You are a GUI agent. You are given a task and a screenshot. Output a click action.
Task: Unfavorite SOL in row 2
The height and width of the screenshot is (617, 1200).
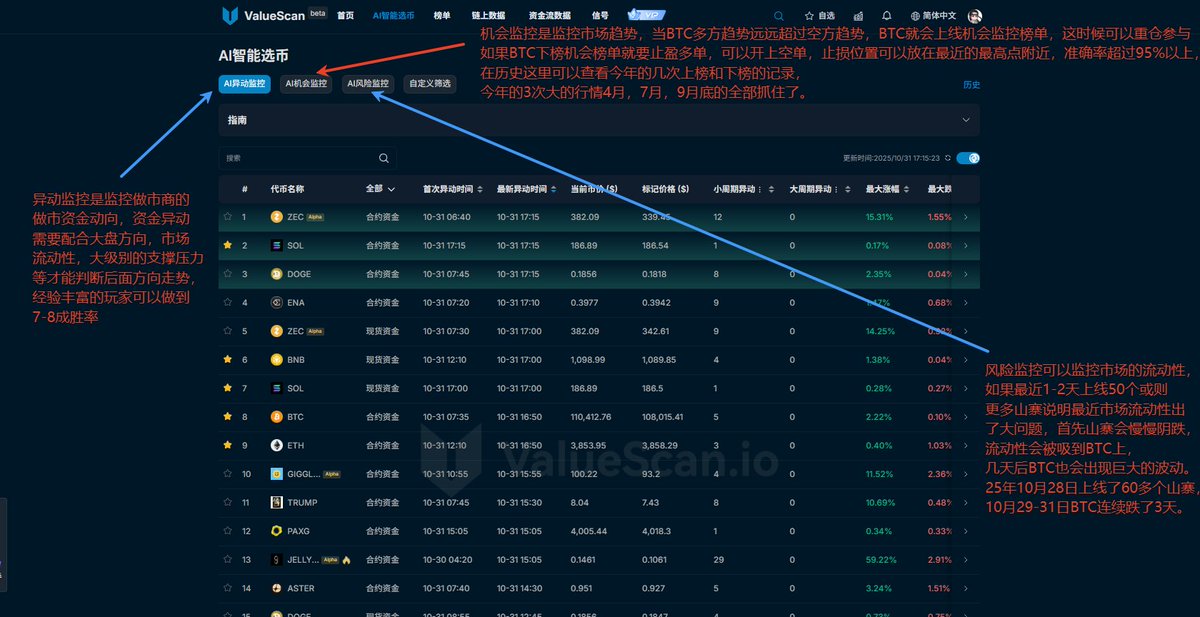(x=228, y=245)
